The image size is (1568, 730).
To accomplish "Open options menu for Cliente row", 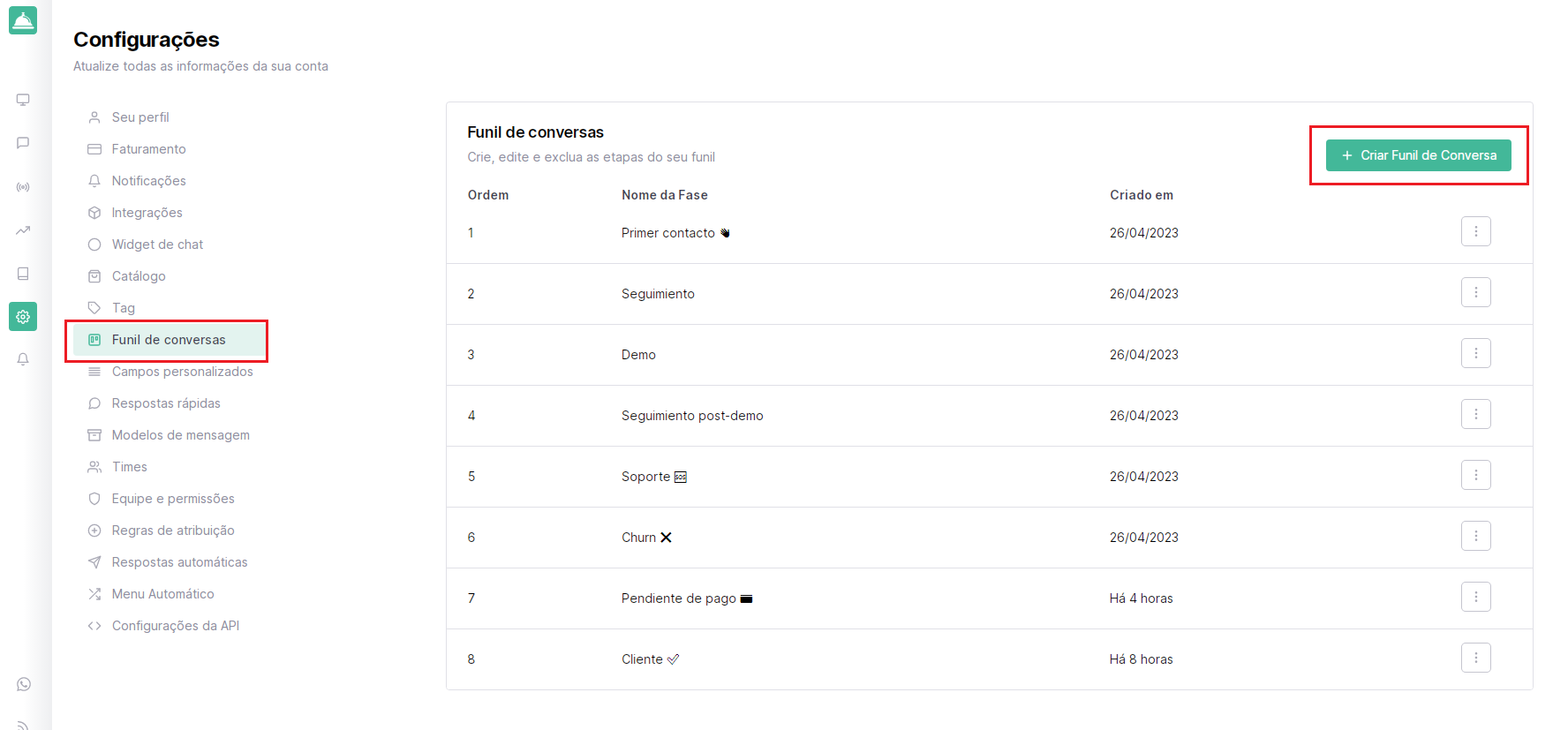I will 1475,658.
